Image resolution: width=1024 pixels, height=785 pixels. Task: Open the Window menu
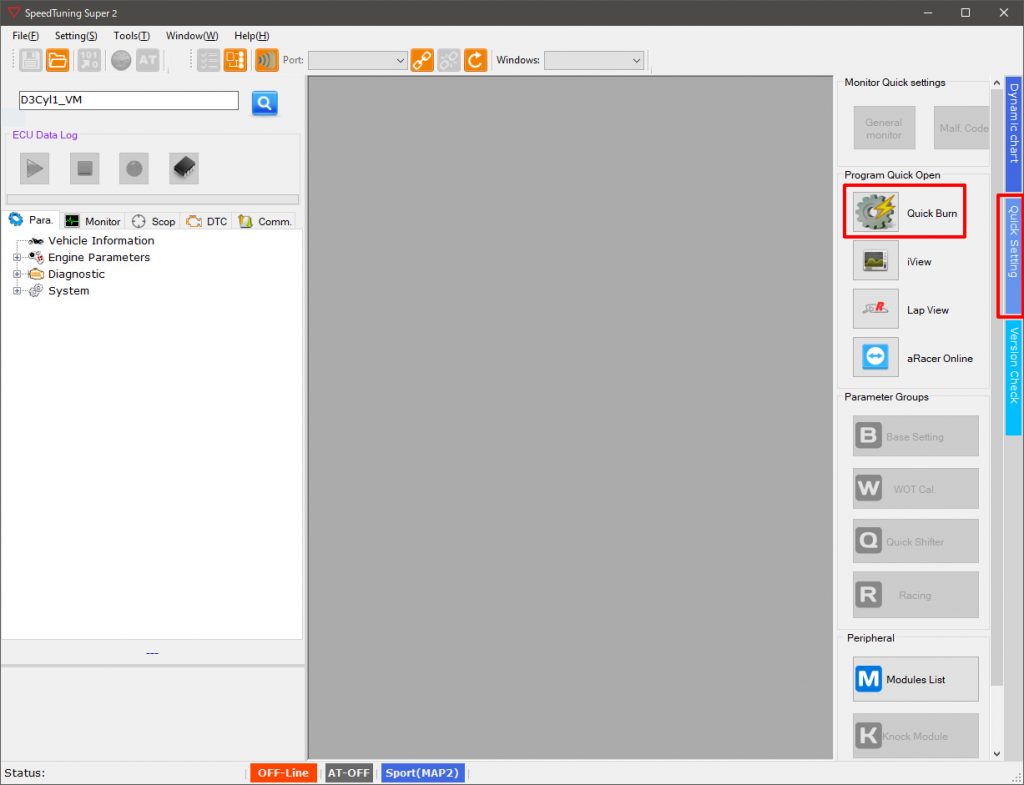click(x=192, y=36)
